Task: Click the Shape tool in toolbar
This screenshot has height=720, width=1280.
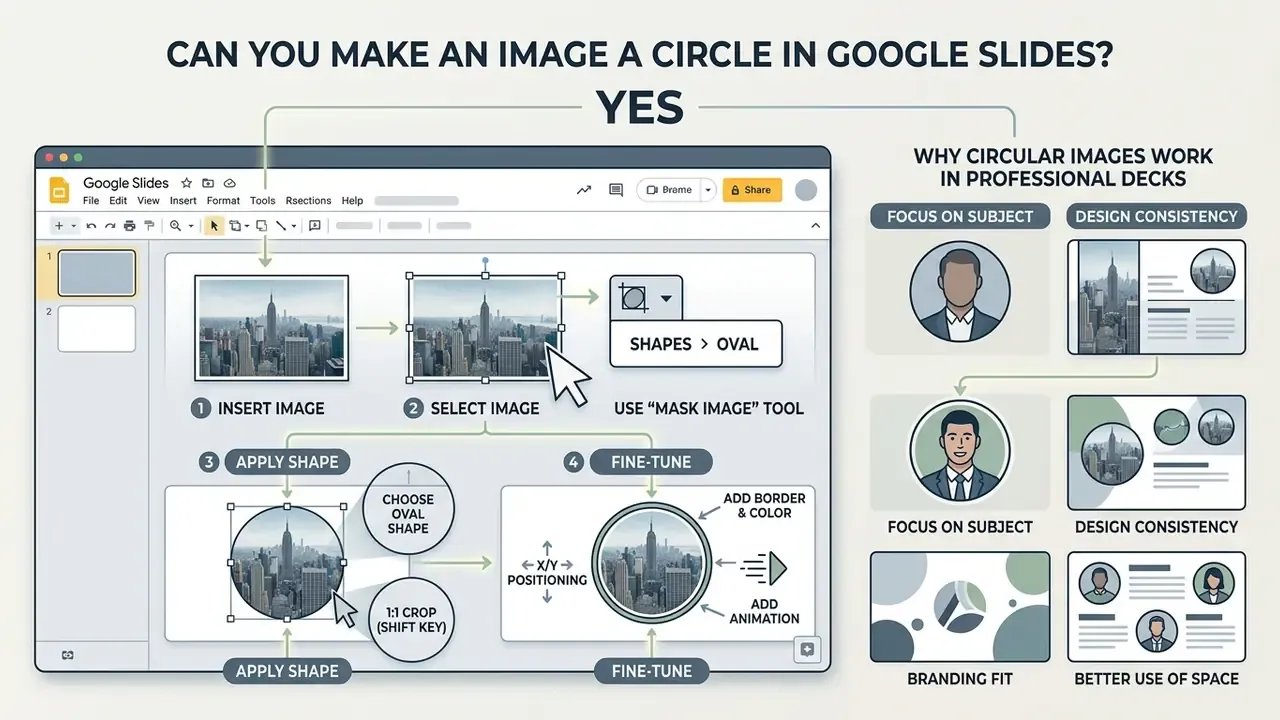Action: tap(261, 226)
